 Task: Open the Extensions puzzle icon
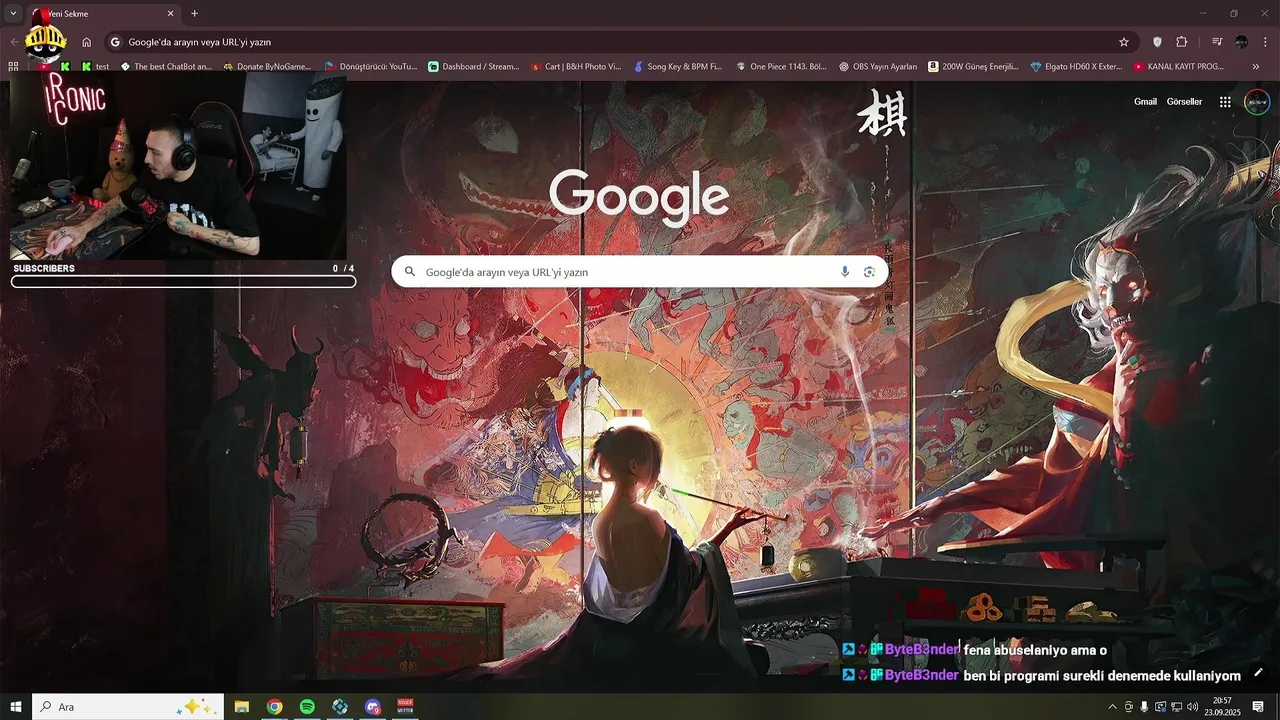1182,42
